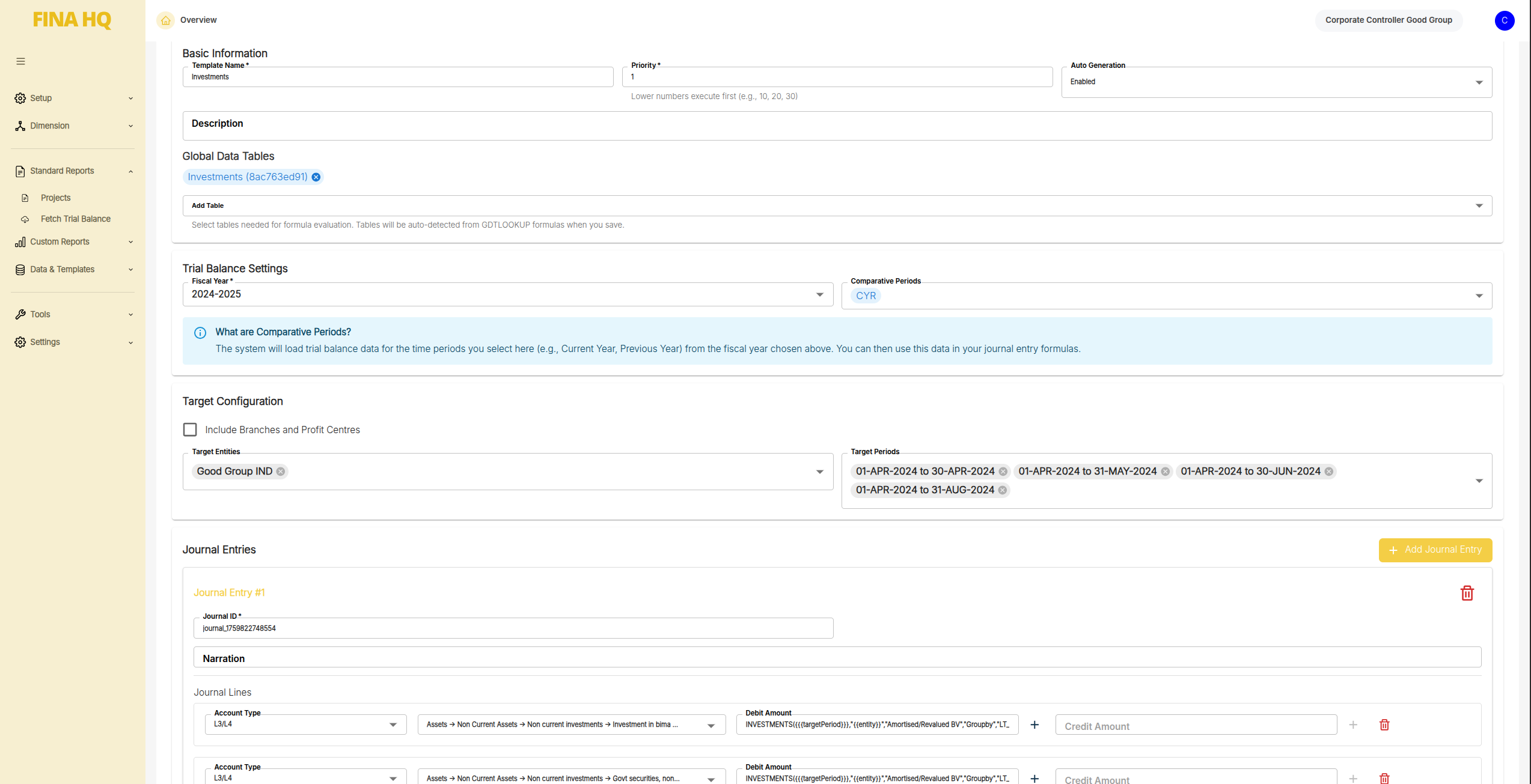Remove the Investments (8ac763ed91) table chip
Viewport: 1531px width, 784px height.
(316, 177)
